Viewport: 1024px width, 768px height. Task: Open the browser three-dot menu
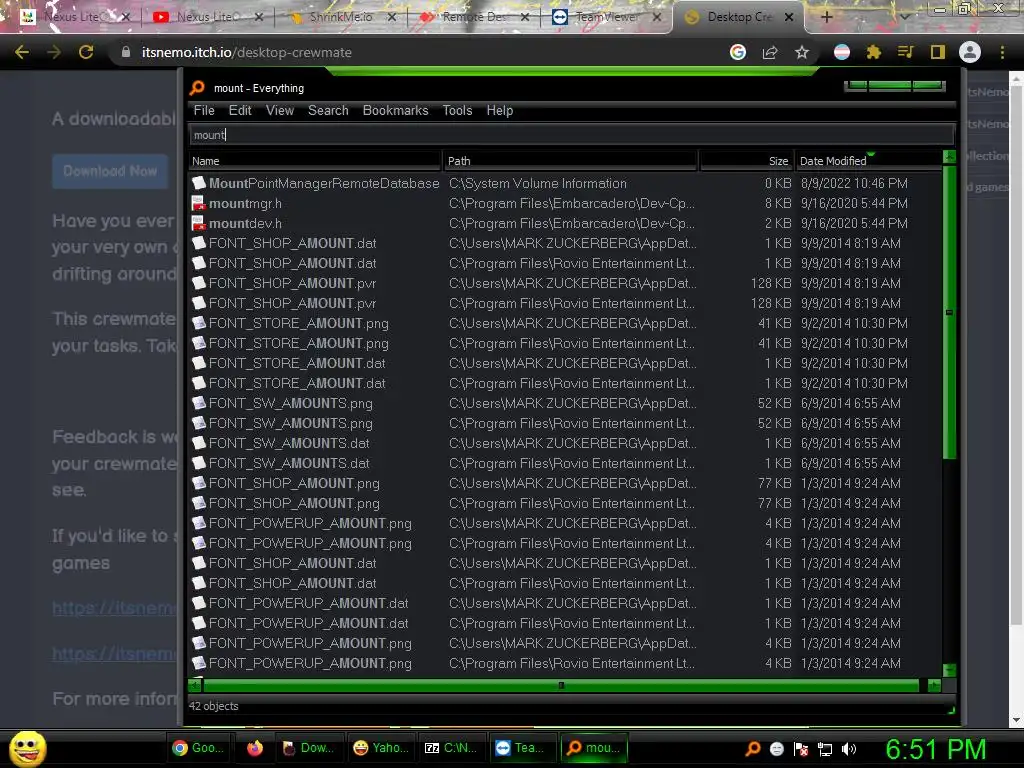tap(1002, 52)
